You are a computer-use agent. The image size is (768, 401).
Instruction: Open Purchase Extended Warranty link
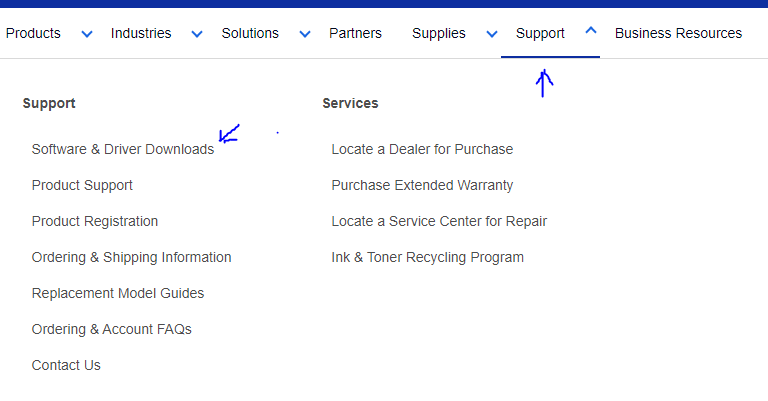[422, 185]
